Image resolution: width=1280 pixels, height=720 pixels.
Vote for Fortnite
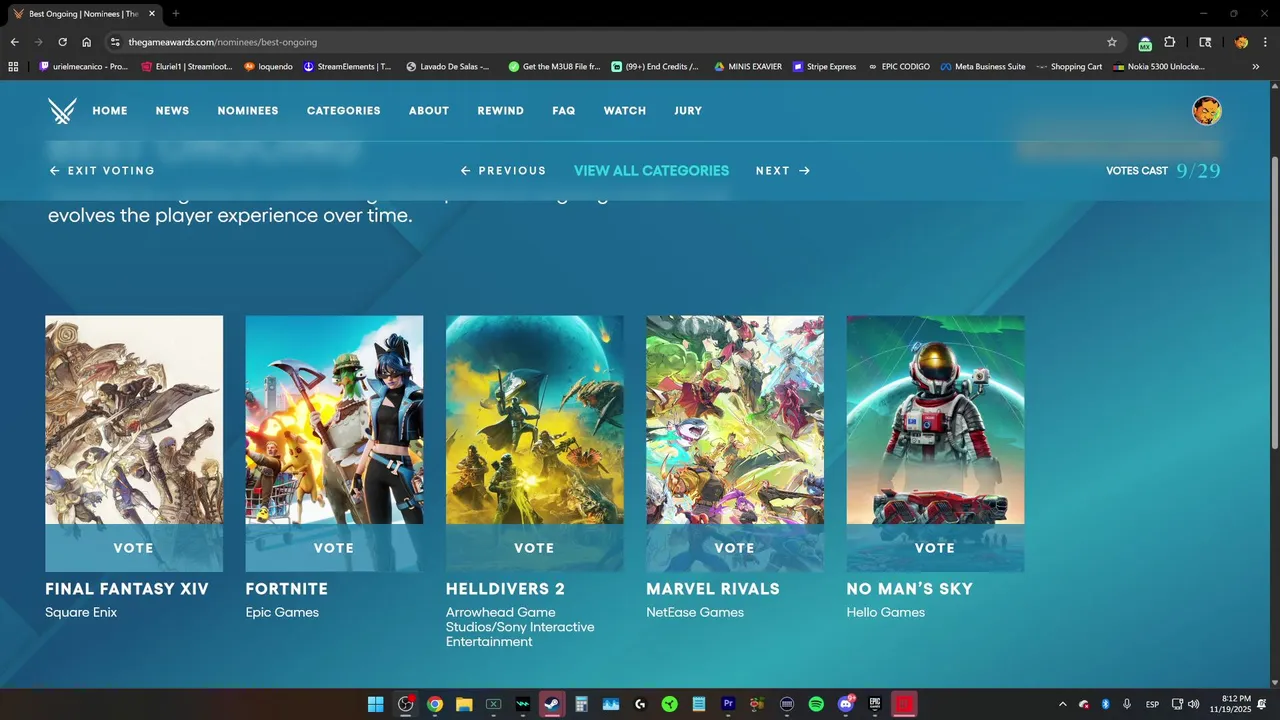[x=334, y=548]
